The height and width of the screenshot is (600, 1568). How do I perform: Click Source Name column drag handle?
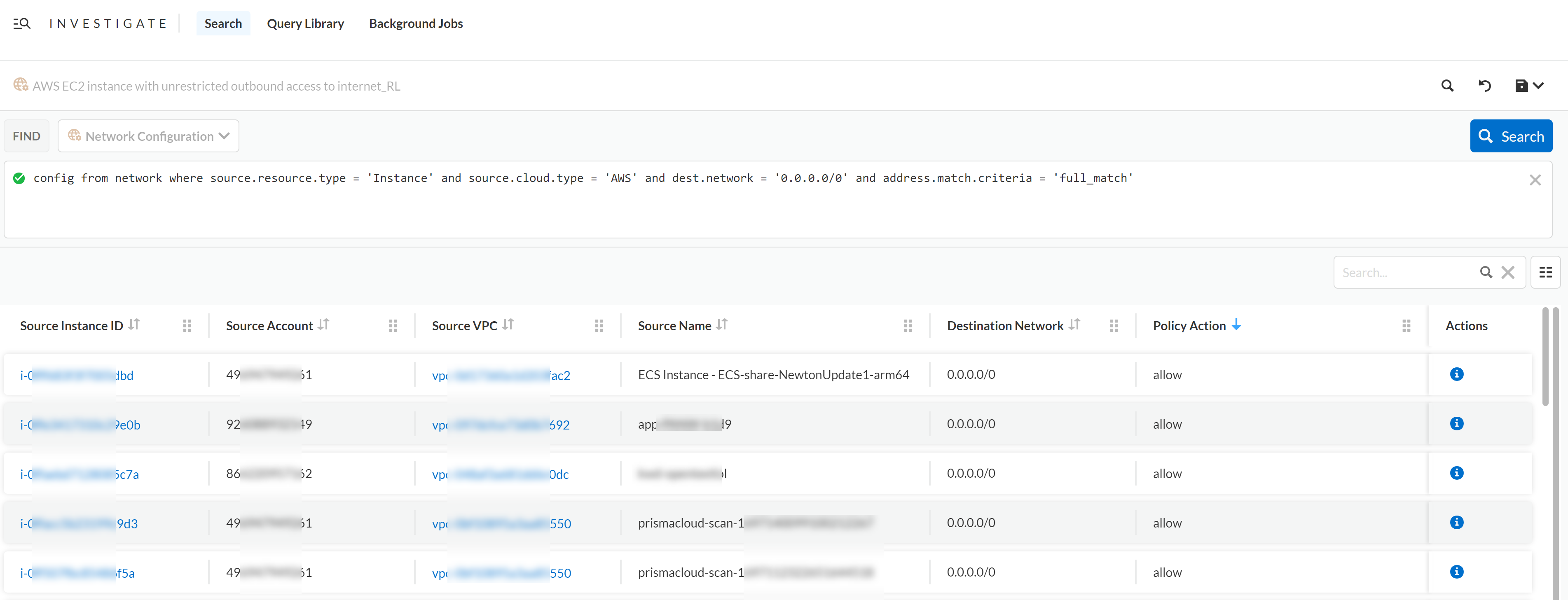pos(908,326)
